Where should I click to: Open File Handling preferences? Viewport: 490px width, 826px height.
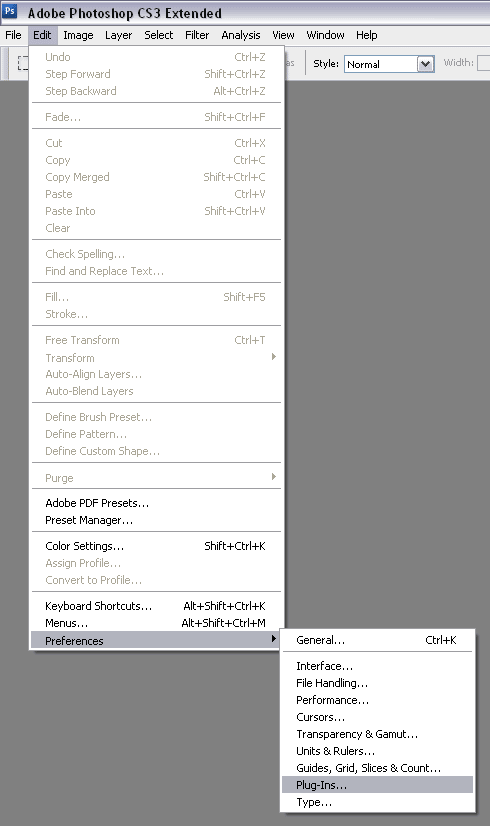(x=377, y=683)
